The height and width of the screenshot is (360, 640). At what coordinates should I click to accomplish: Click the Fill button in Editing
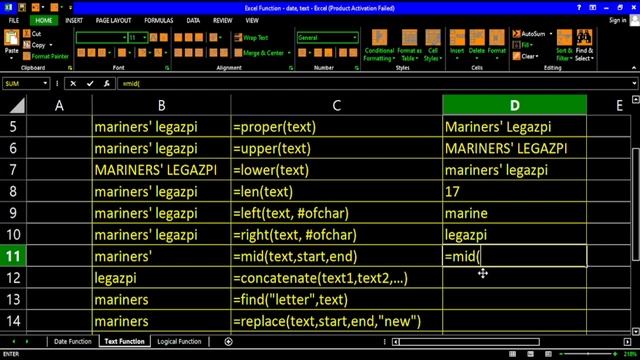click(523, 45)
